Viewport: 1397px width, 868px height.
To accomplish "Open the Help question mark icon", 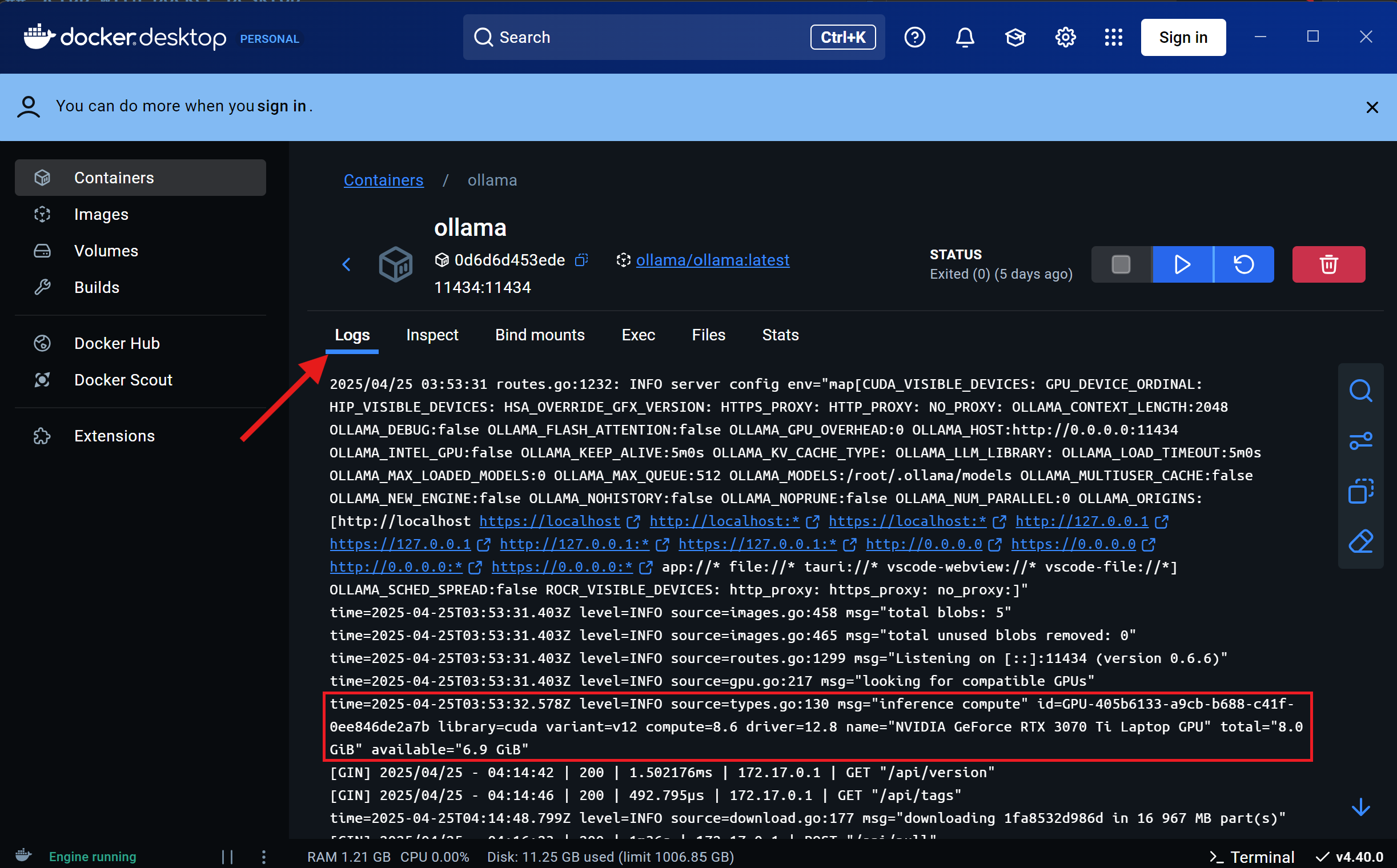I will click(x=915, y=37).
